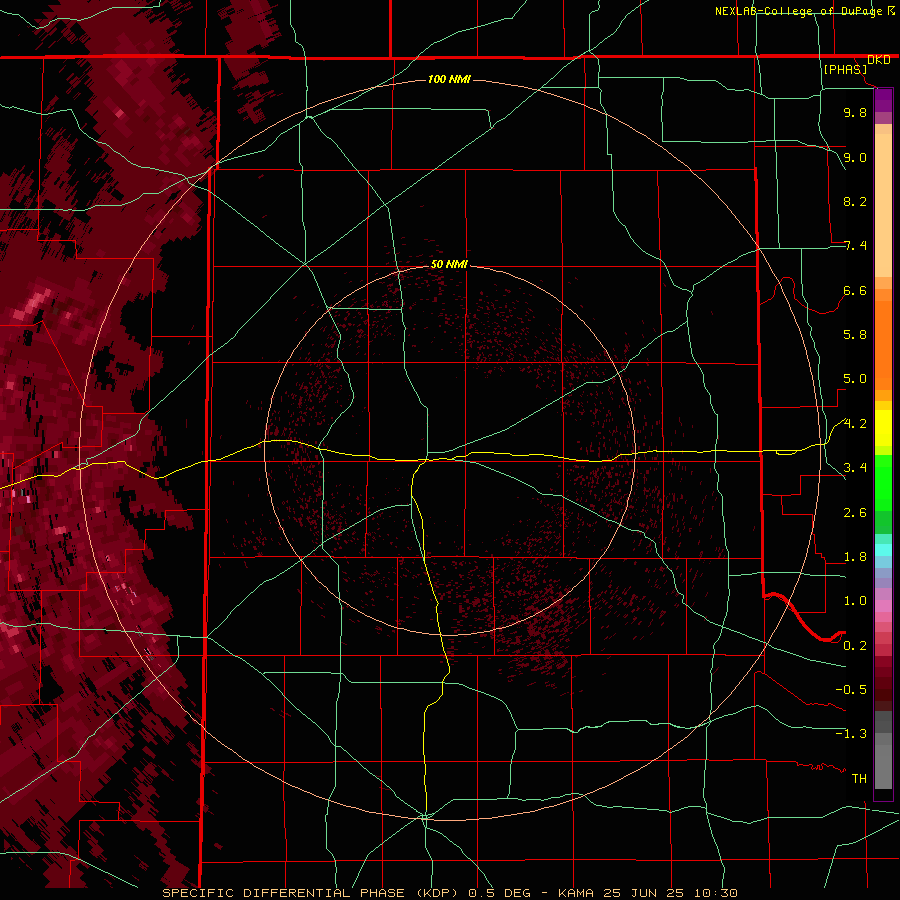The image size is (900, 900).
Task: Click the -0.5 color scale value
Action: [851, 690]
